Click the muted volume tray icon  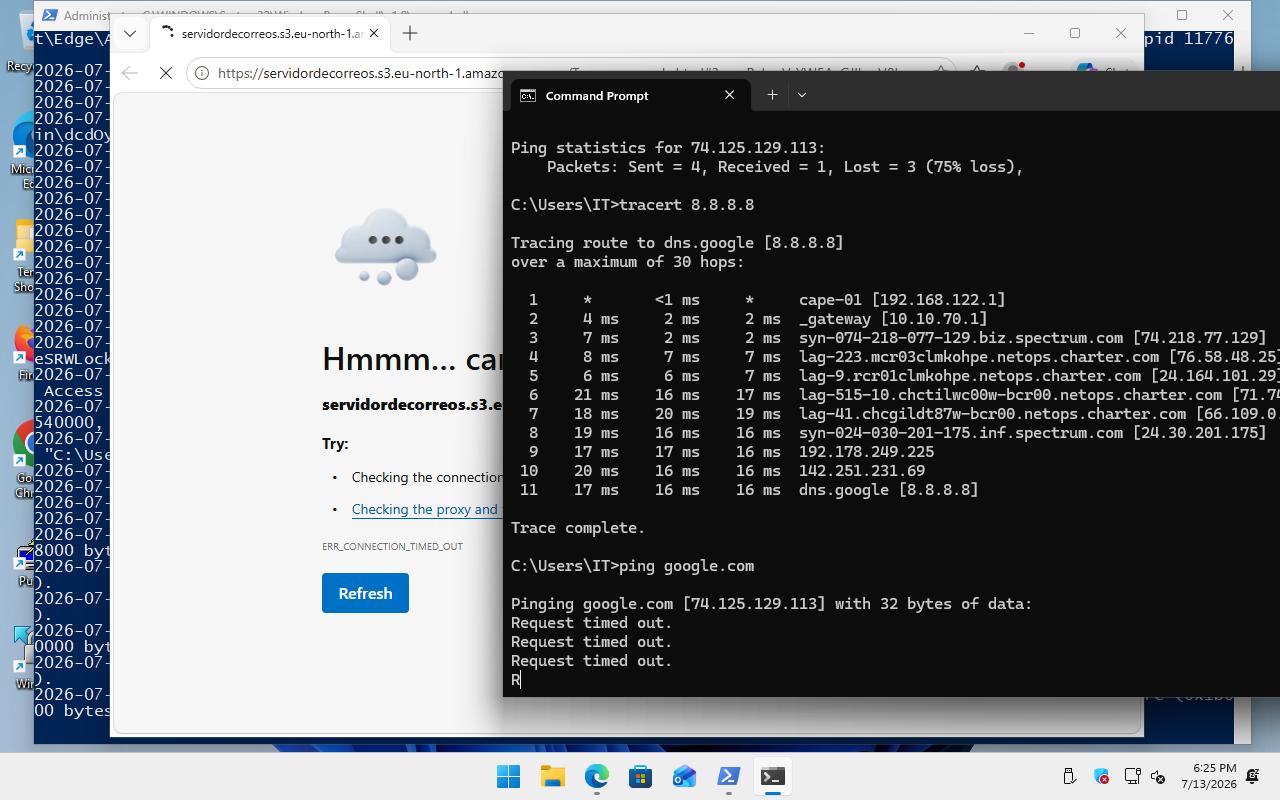tap(1158, 776)
